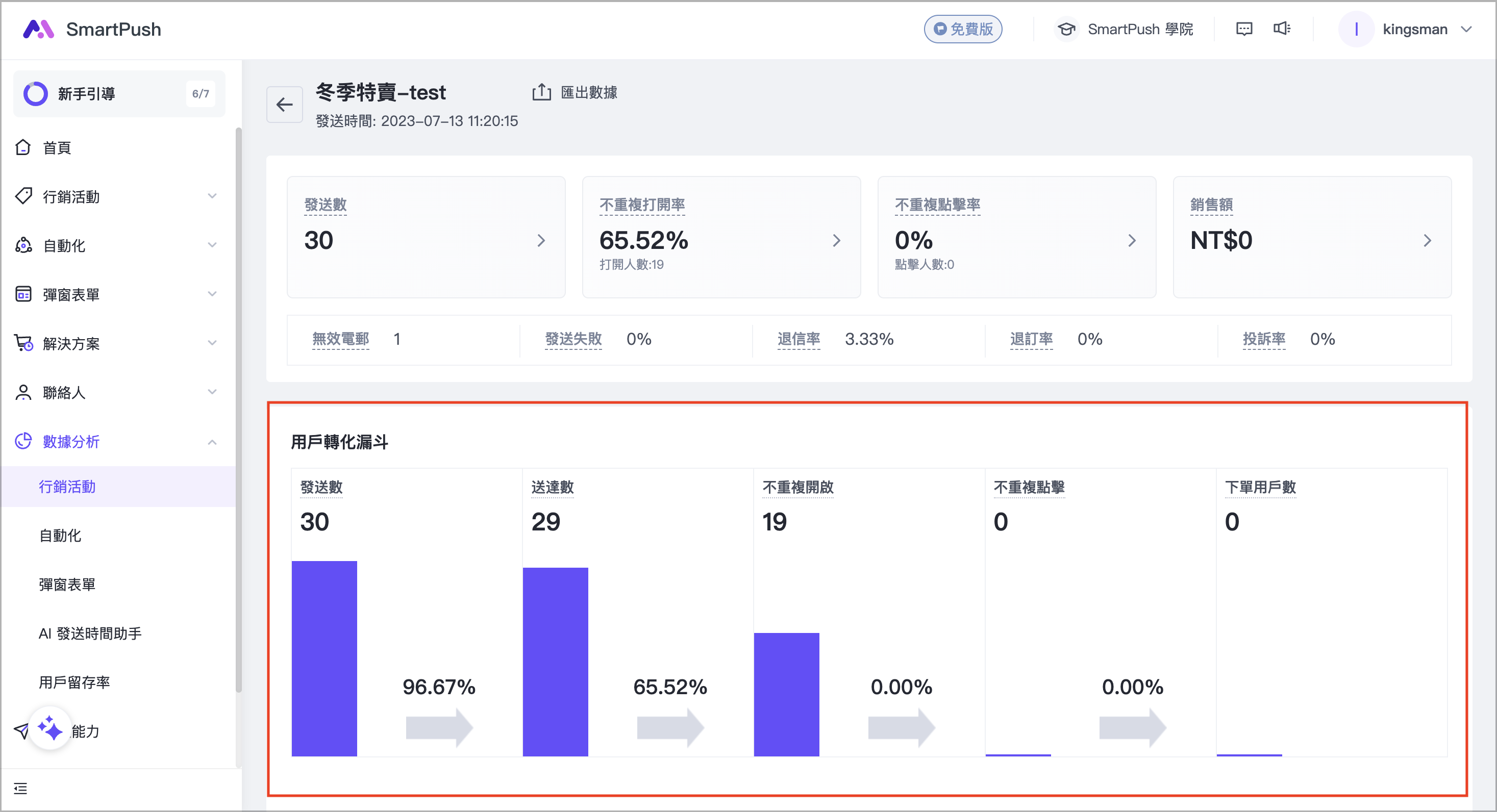Click the 彈窗表單 form icon
This screenshot has height=812, width=1497.
(x=22, y=294)
